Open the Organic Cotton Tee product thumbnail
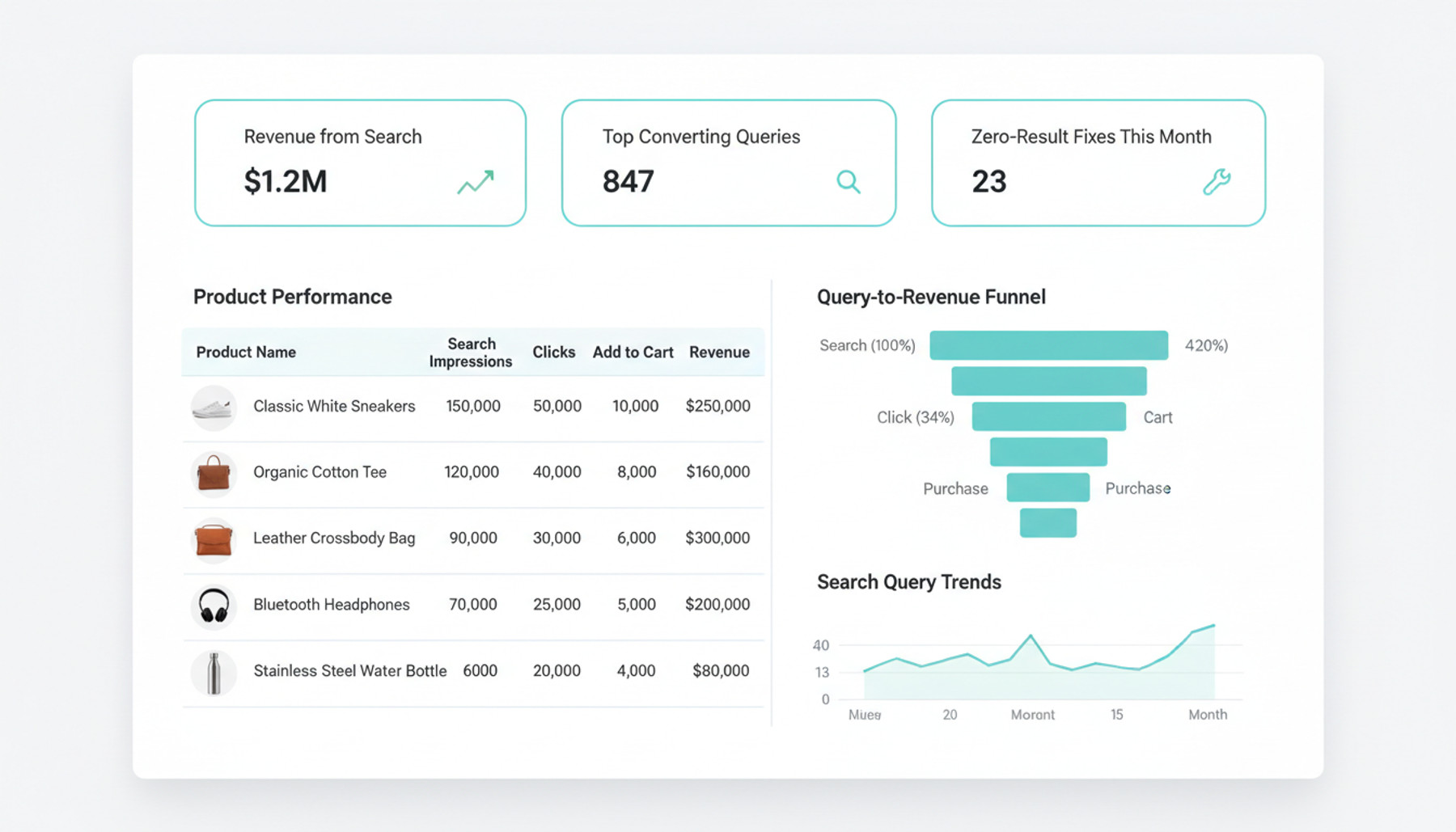The height and width of the screenshot is (832, 1456). tap(214, 473)
